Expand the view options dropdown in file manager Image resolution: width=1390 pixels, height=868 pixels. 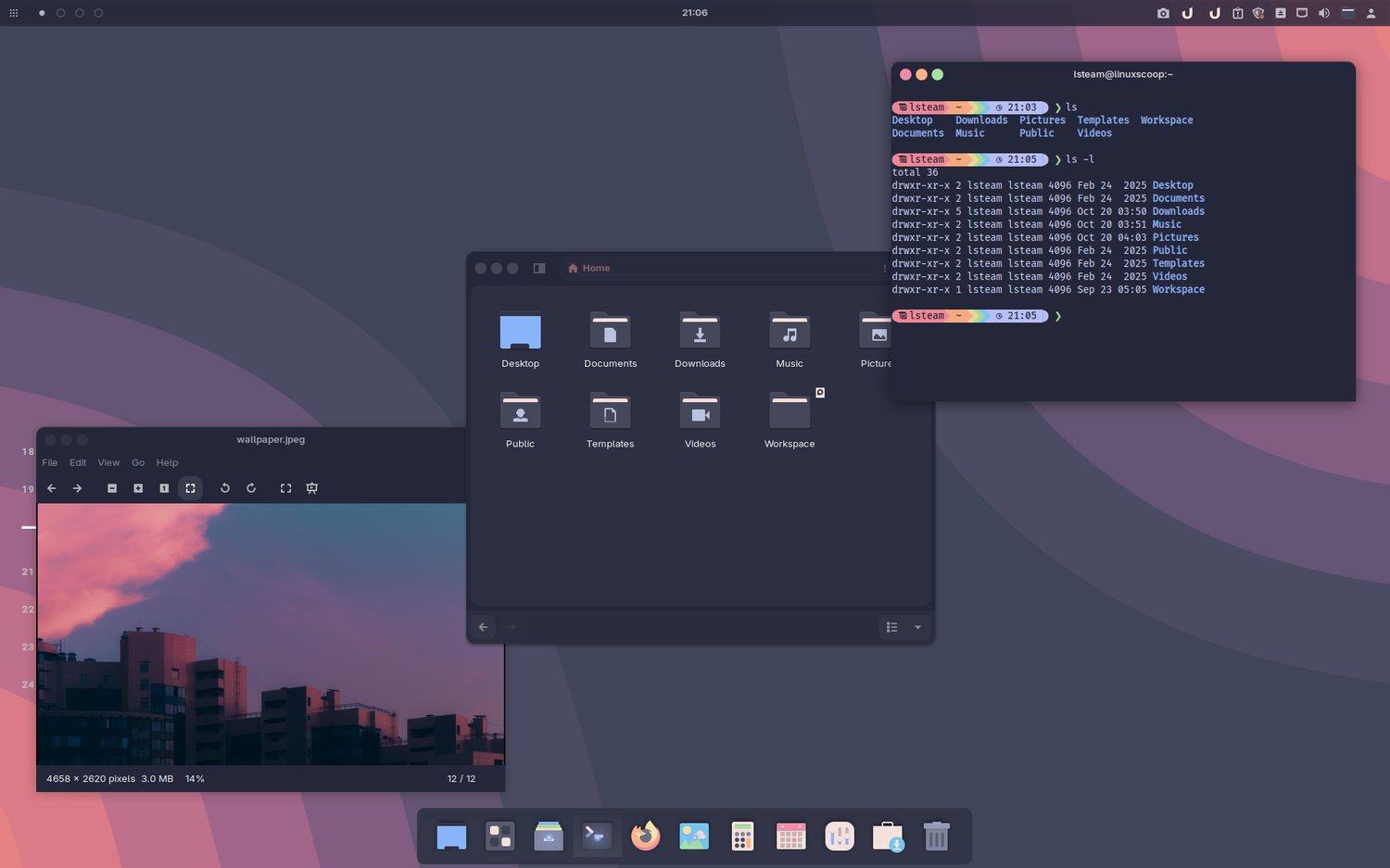click(x=917, y=627)
